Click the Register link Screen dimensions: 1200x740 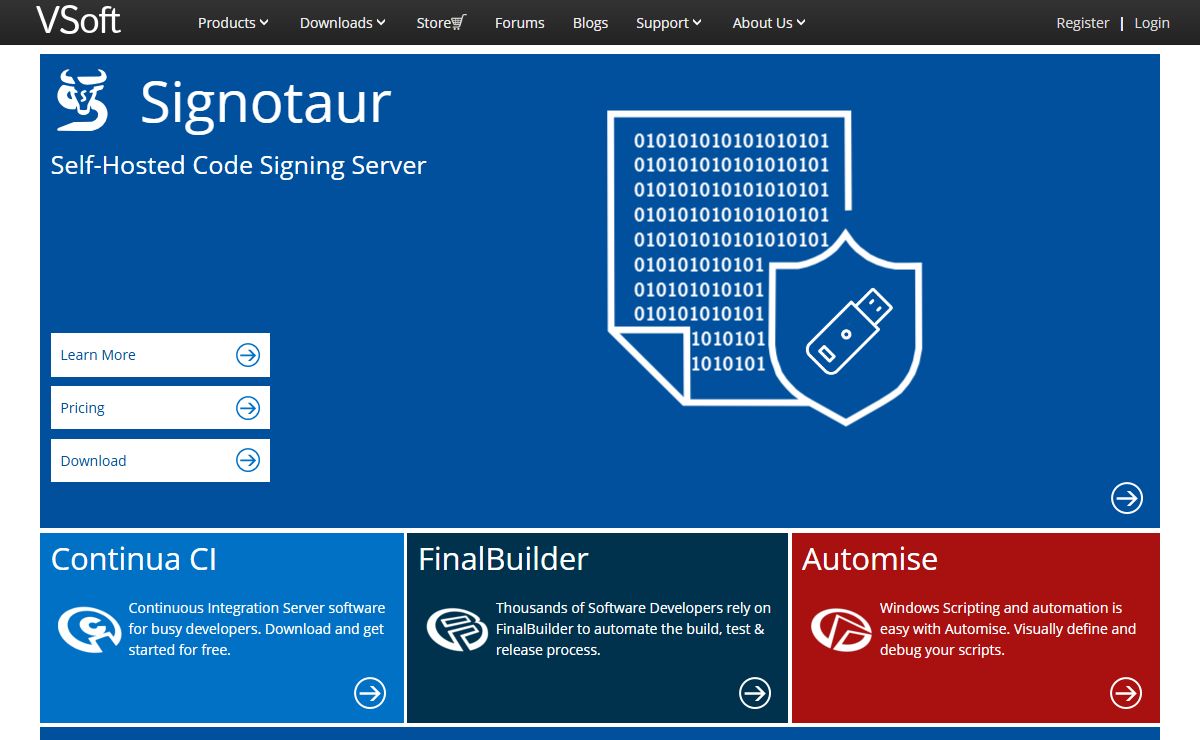(x=1083, y=22)
